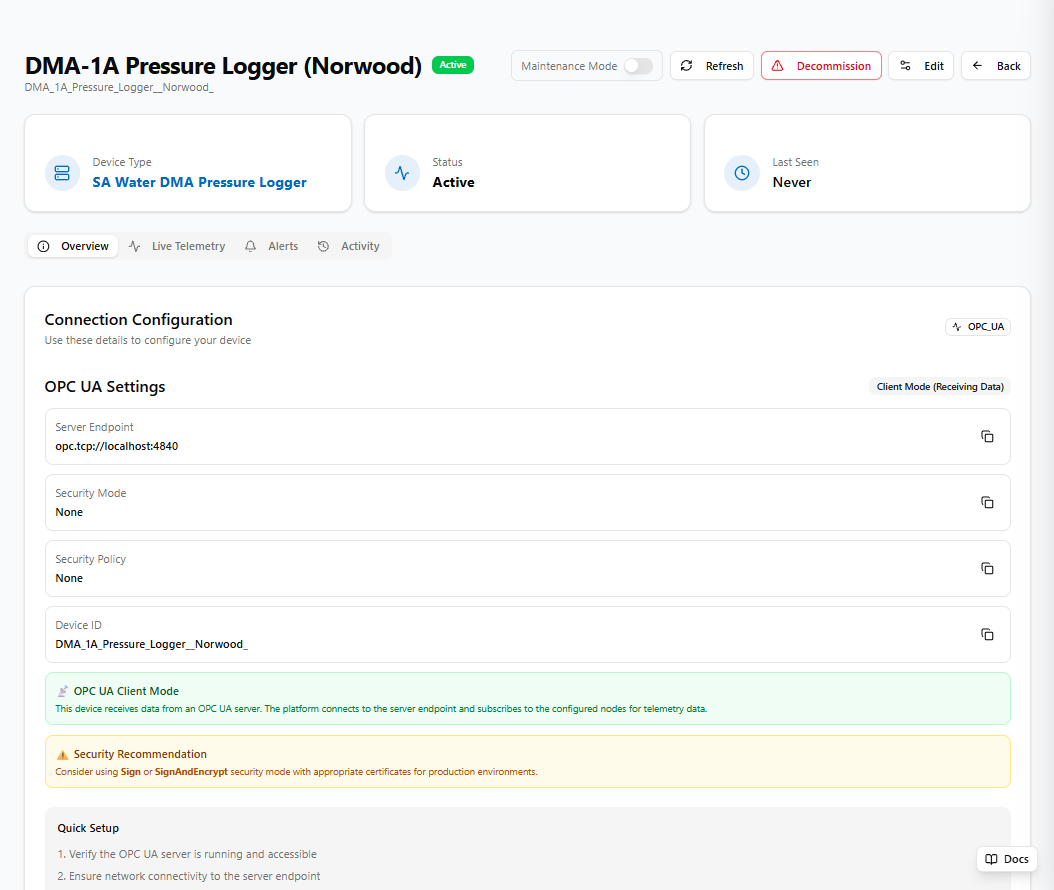Click the Client Mode (Receiving Data) badge
1054x890 pixels.
click(940, 387)
